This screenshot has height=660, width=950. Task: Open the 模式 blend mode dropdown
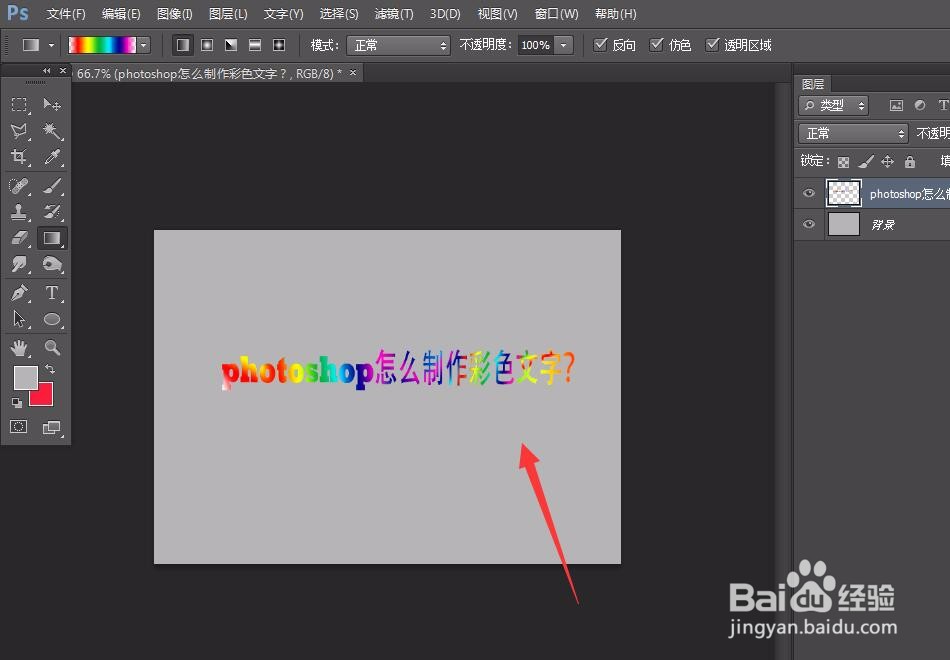pyautogui.click(x=398, y=45)
